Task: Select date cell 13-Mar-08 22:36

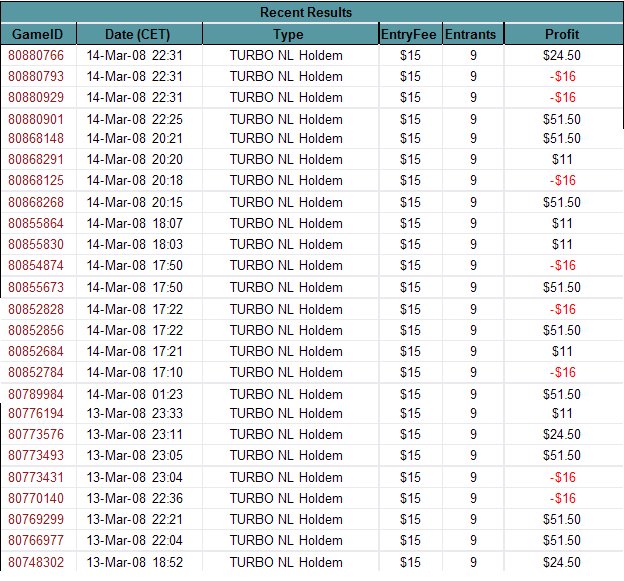Action: [135, 499]
